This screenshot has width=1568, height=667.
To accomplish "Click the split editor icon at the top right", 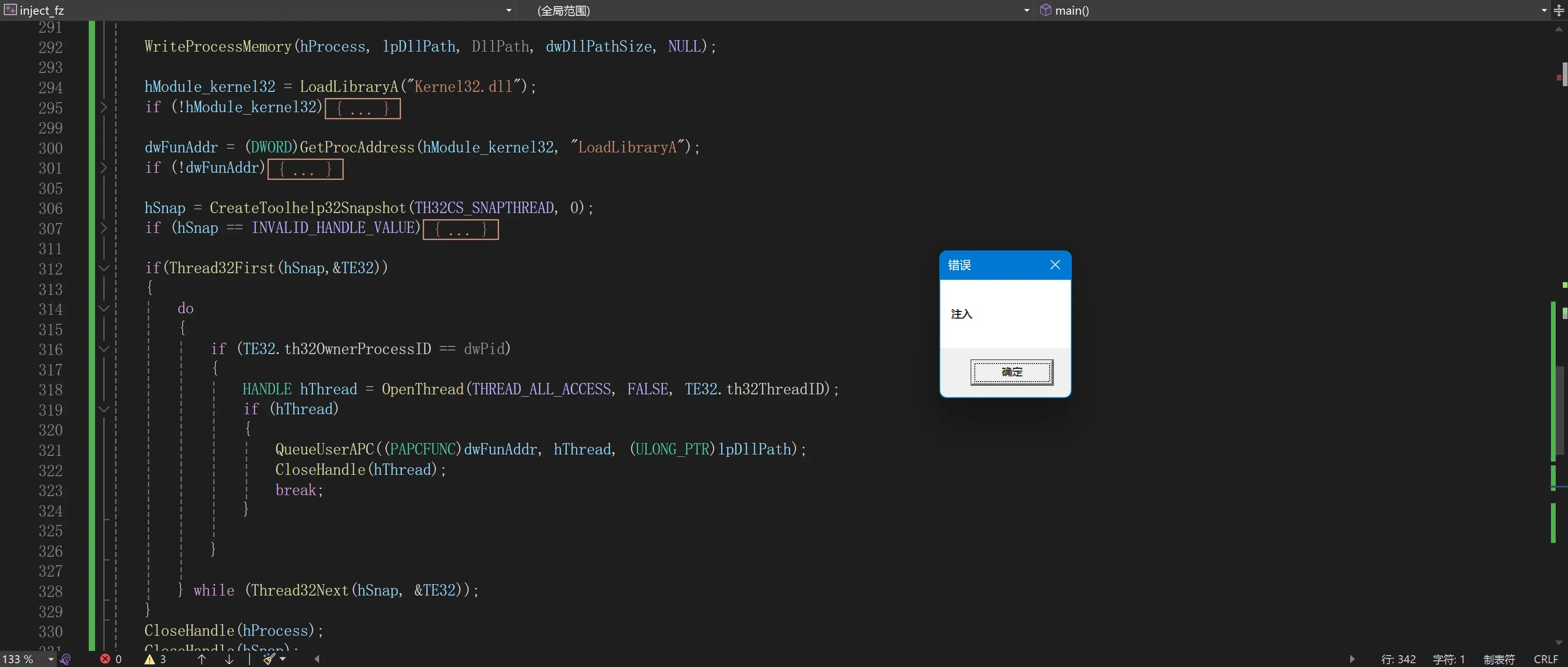I will [x=1559, y=10].
